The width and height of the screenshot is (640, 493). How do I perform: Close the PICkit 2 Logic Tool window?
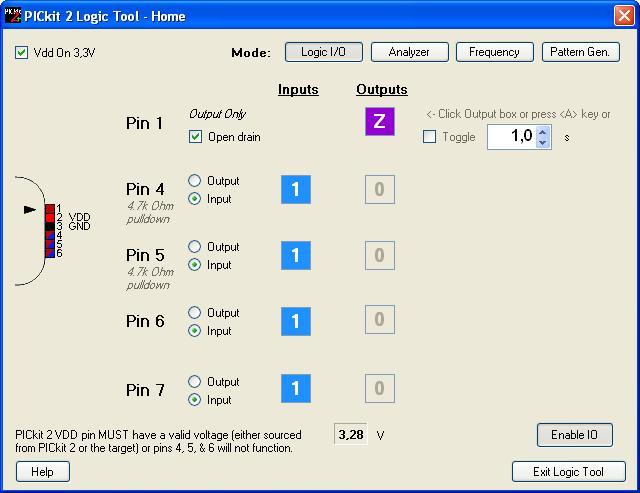pos(624,16)
